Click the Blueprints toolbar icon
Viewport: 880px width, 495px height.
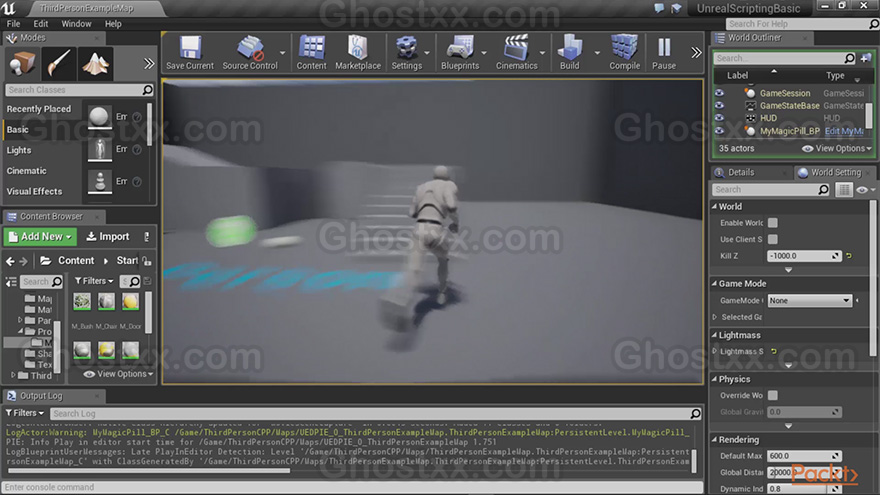pyautogui.click(x=460, y=53)
